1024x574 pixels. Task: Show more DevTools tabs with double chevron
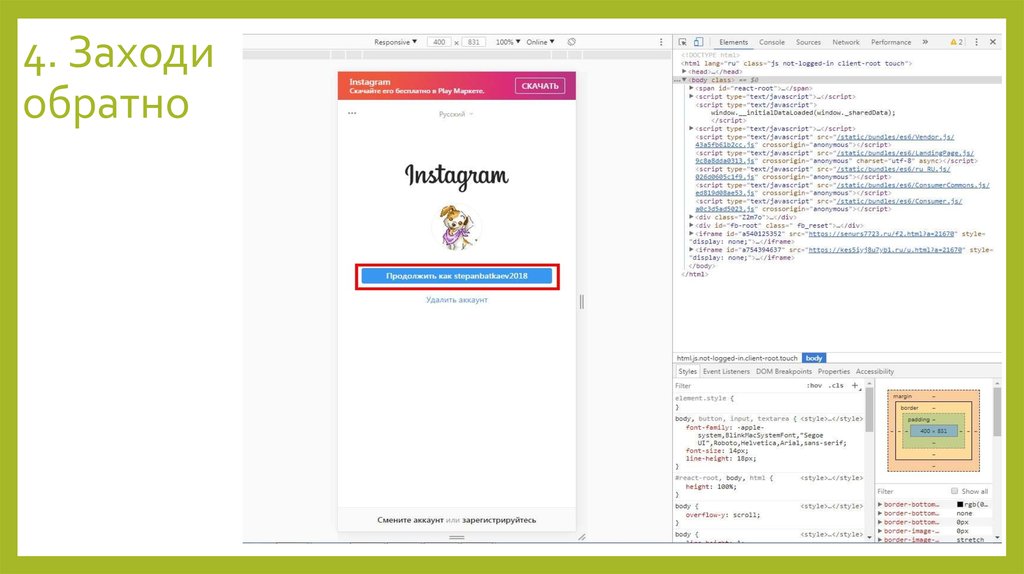tap(925, 42)
